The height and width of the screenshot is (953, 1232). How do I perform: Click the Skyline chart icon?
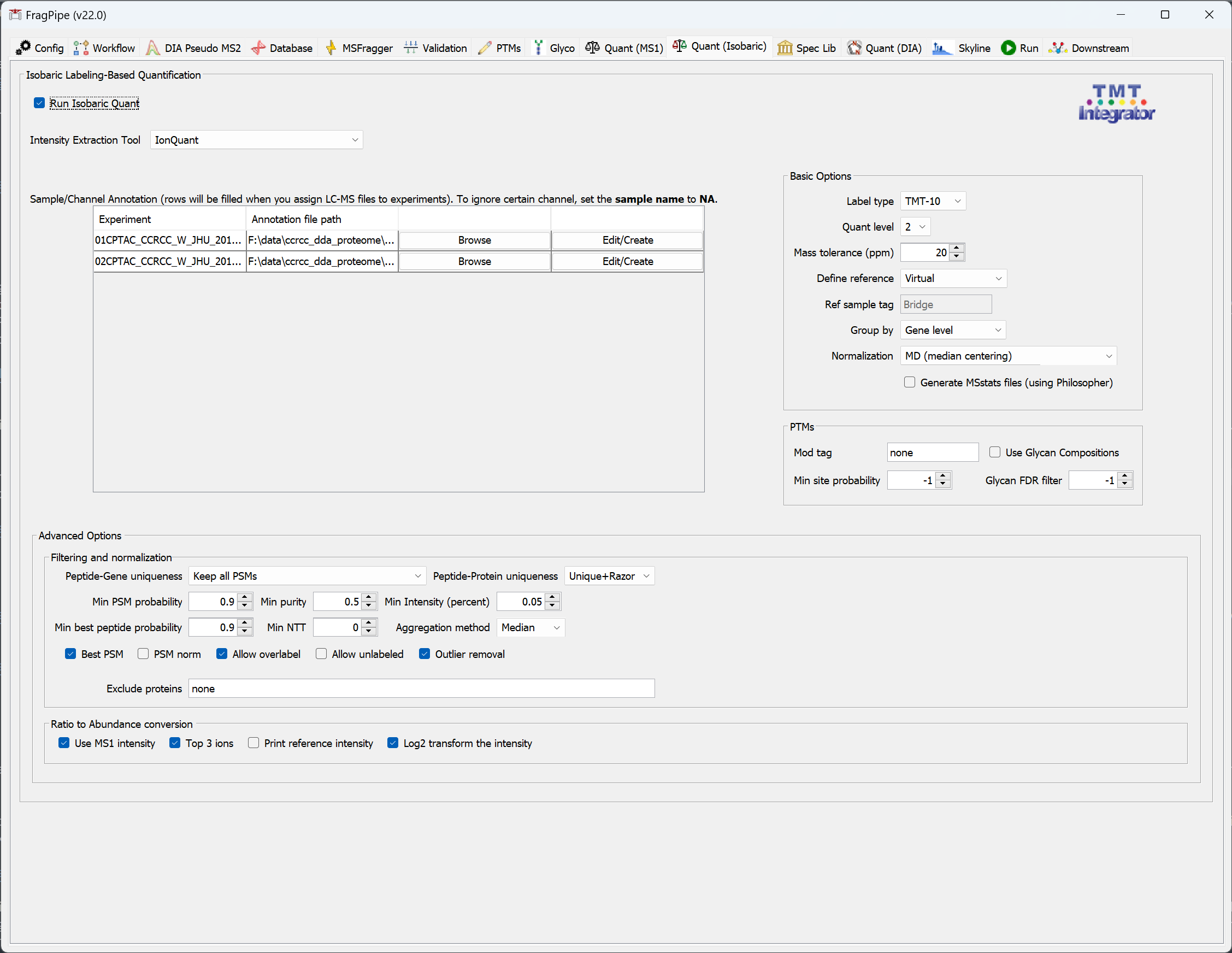tap(942, 48)
